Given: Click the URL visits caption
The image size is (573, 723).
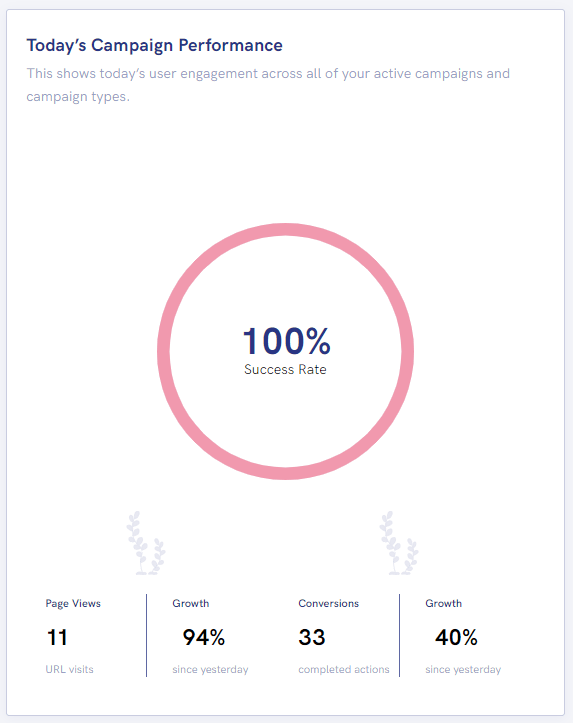Looking at the screenshot, I should 69,669.
